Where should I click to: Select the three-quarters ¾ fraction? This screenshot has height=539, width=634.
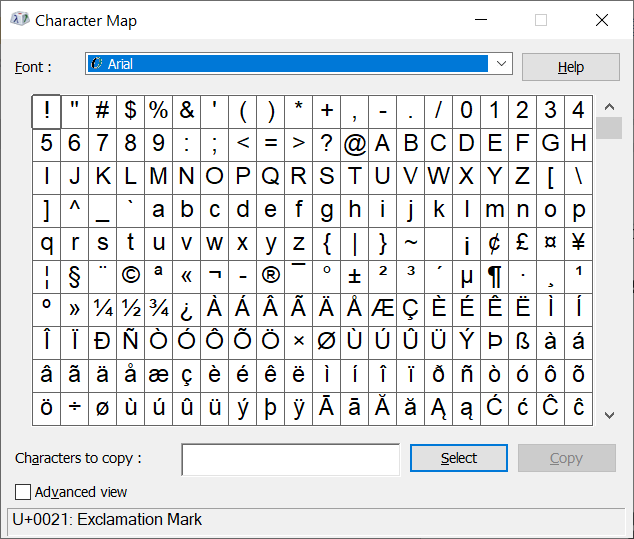[158, 310]
